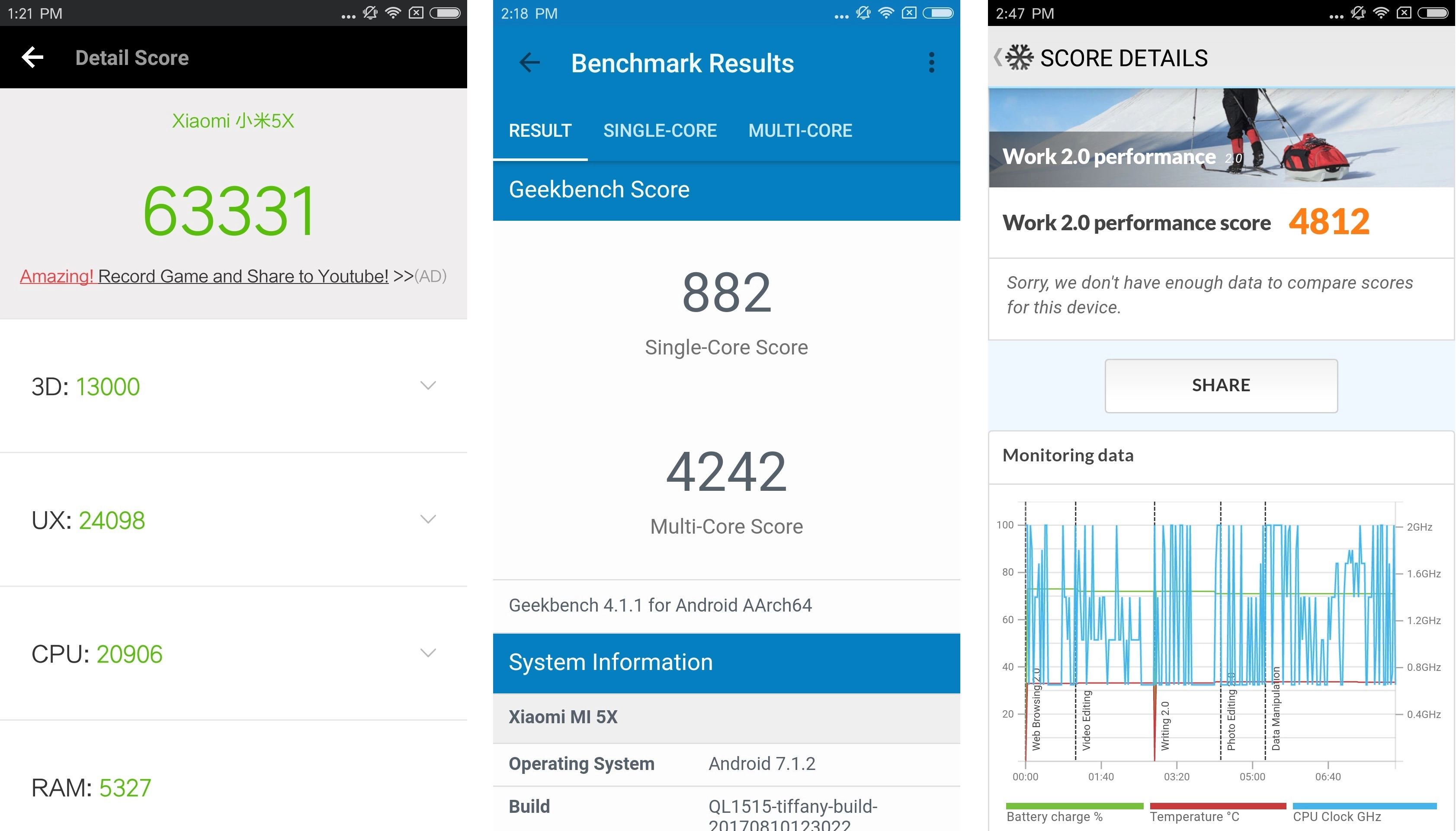This screenshot has width=1456, height=831.
Task: Tap the Wi-Fi icon in the 2:47 PM status bar
Action: click(1381, 13)
